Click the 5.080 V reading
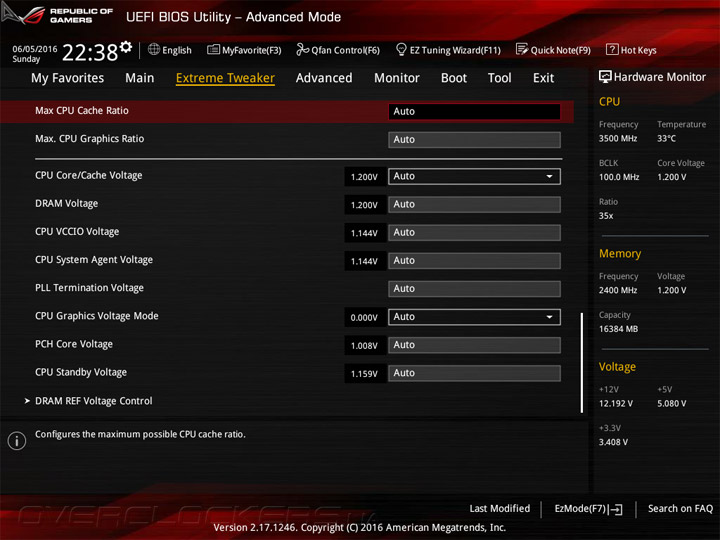This screenshot has height=540, width=720. [671, 403]
